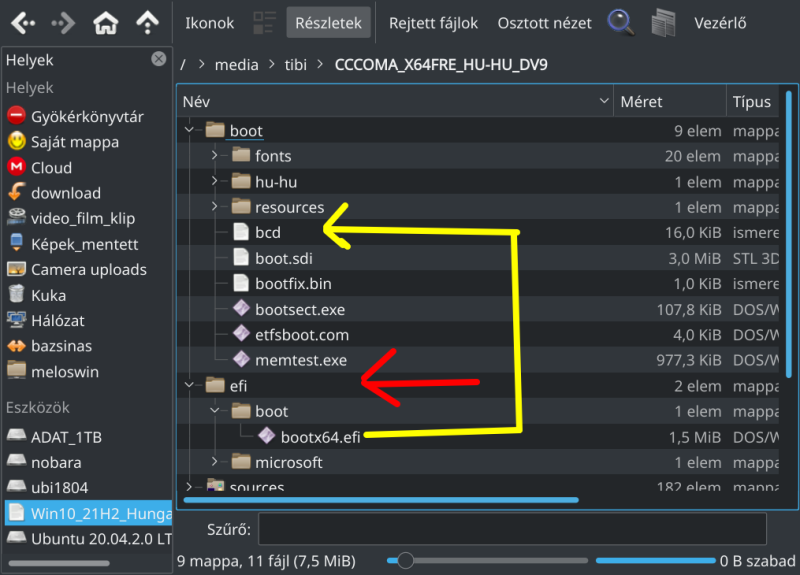The image size is (800, 575).
Task: Open Camera uploads place
Action: point(88,269)
